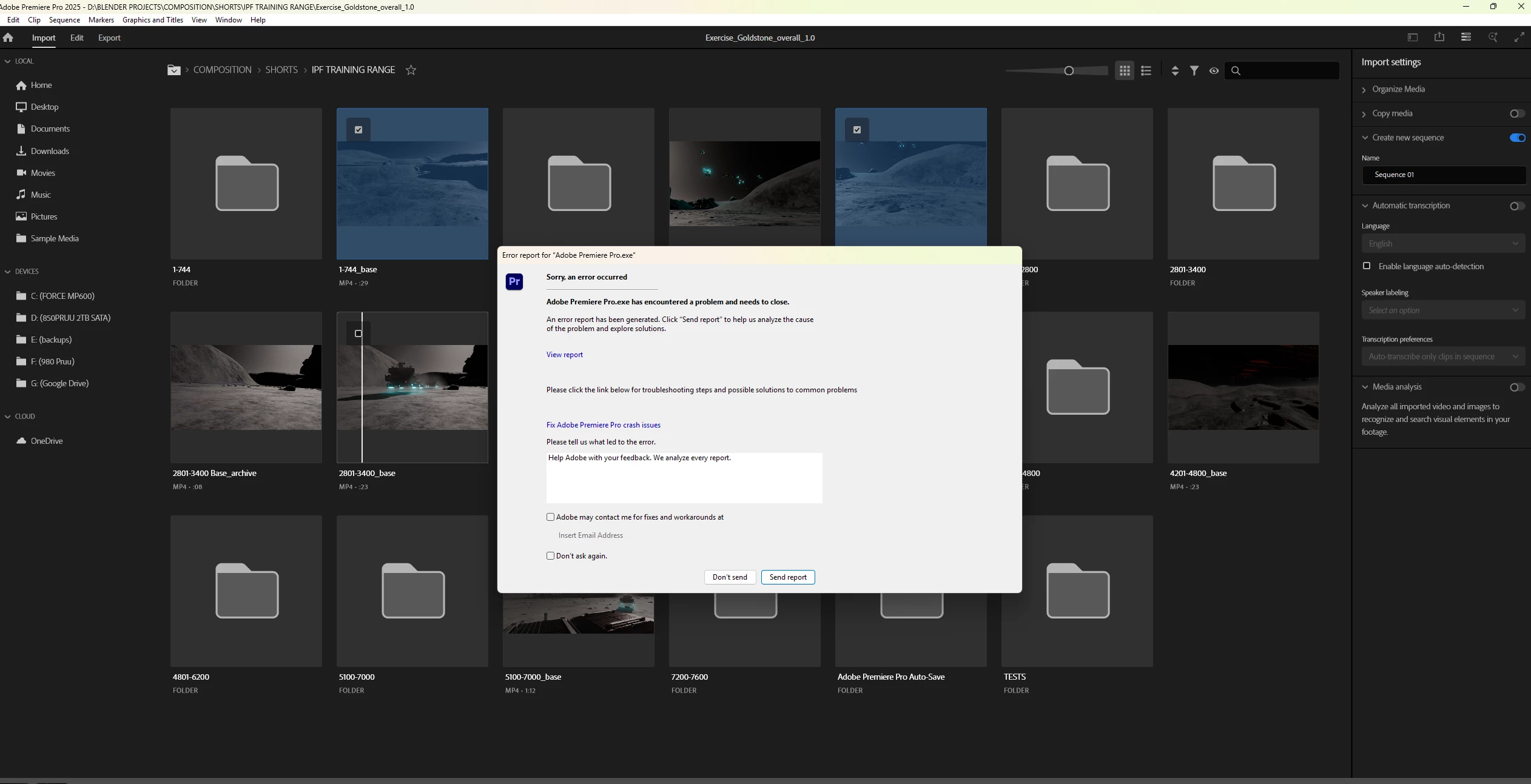
Task: Open the 'Fix Adobe Premiere Pro crash issues' link
Action: click(x=603, y=425)
